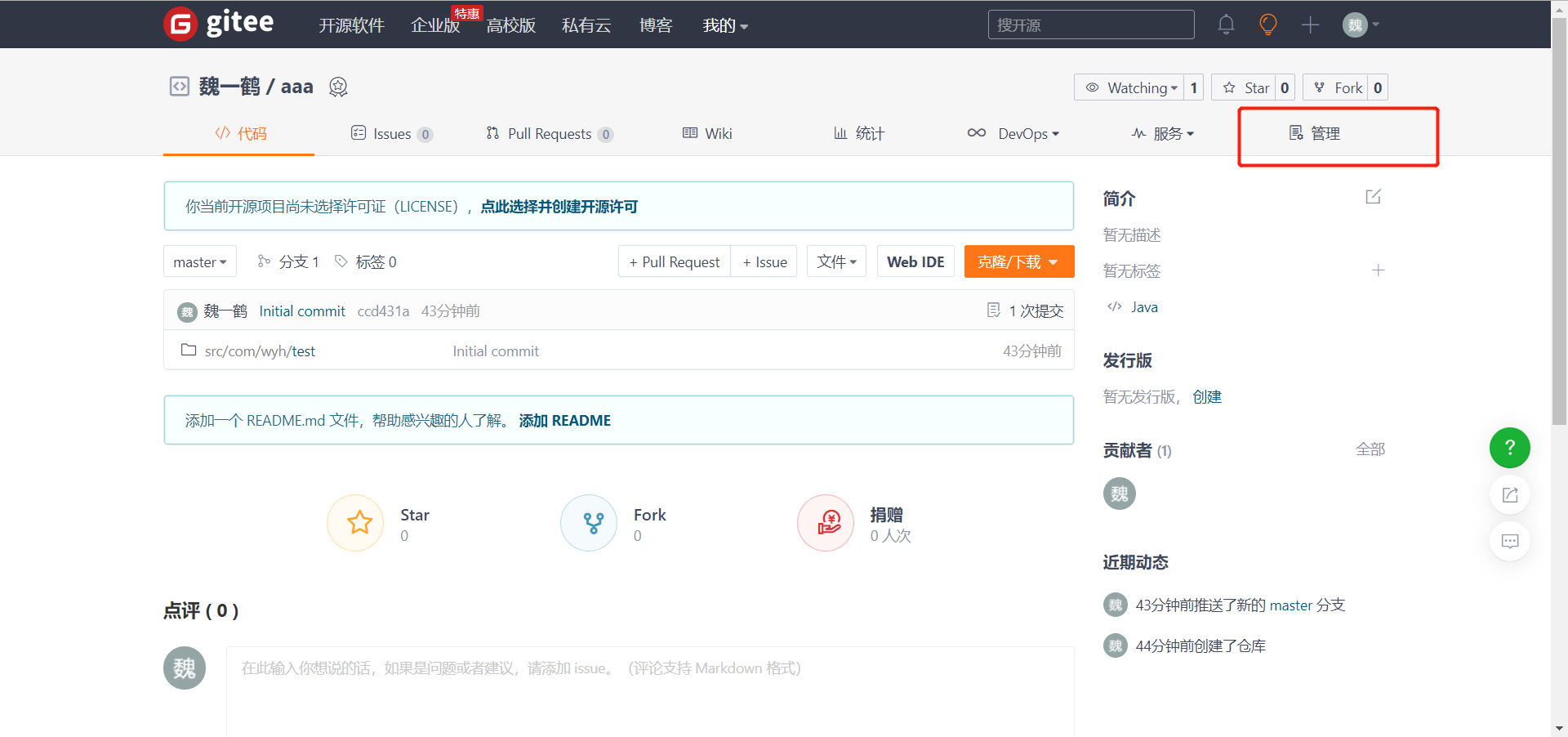Click the 捐赠 donation circle icon
Image resolution: width=1568 pixels, height=737 pixels.
[826, 523]
